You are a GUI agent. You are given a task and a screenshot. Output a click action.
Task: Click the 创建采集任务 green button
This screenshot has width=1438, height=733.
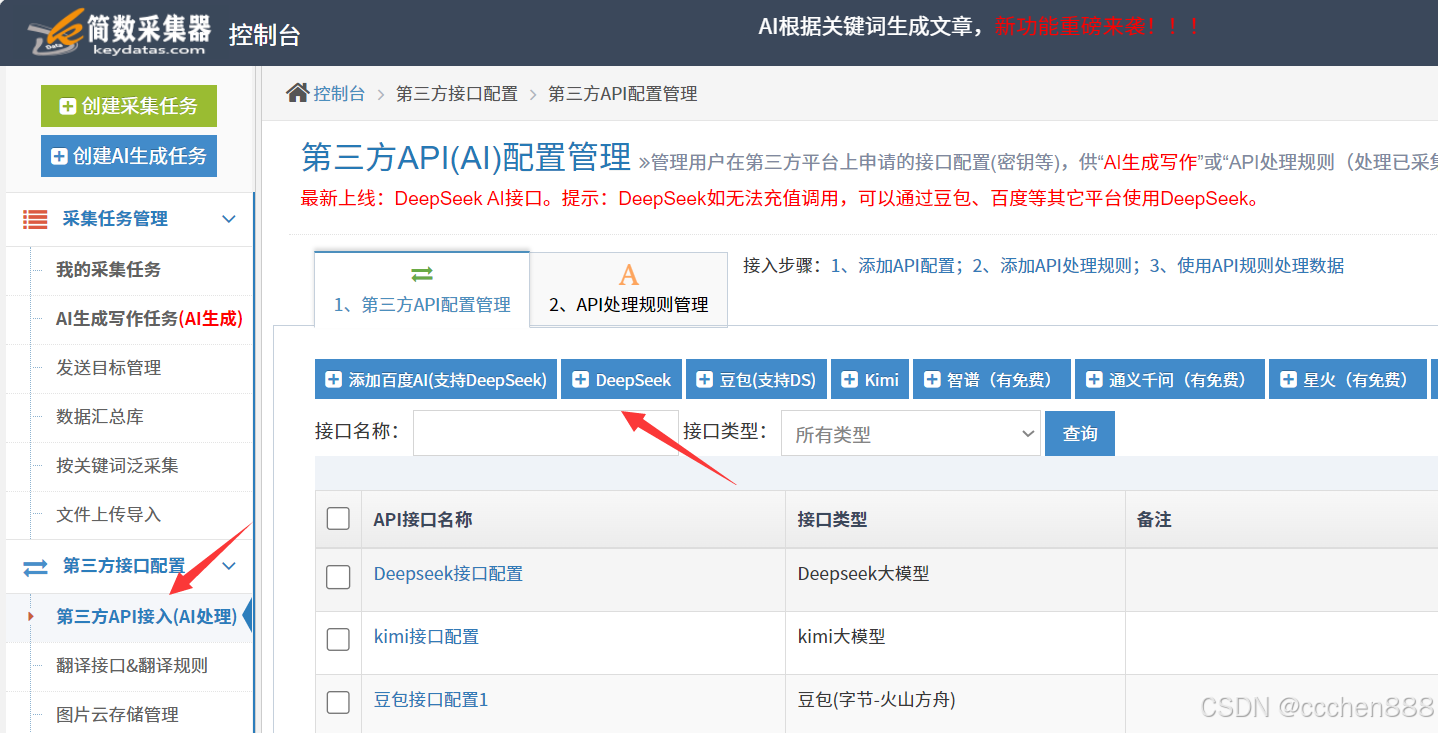click(129, 106)
